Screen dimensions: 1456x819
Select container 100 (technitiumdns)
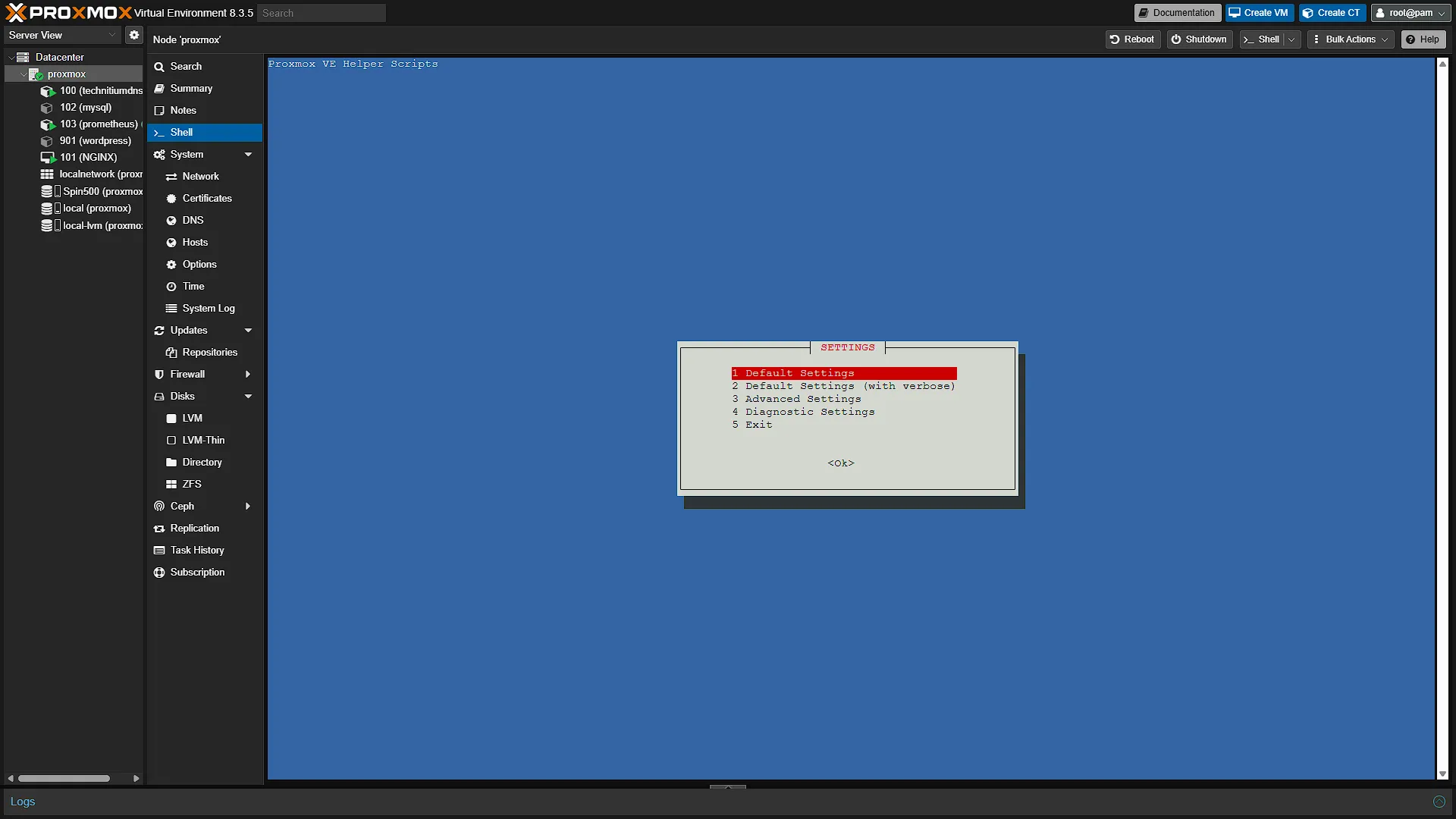91,90
